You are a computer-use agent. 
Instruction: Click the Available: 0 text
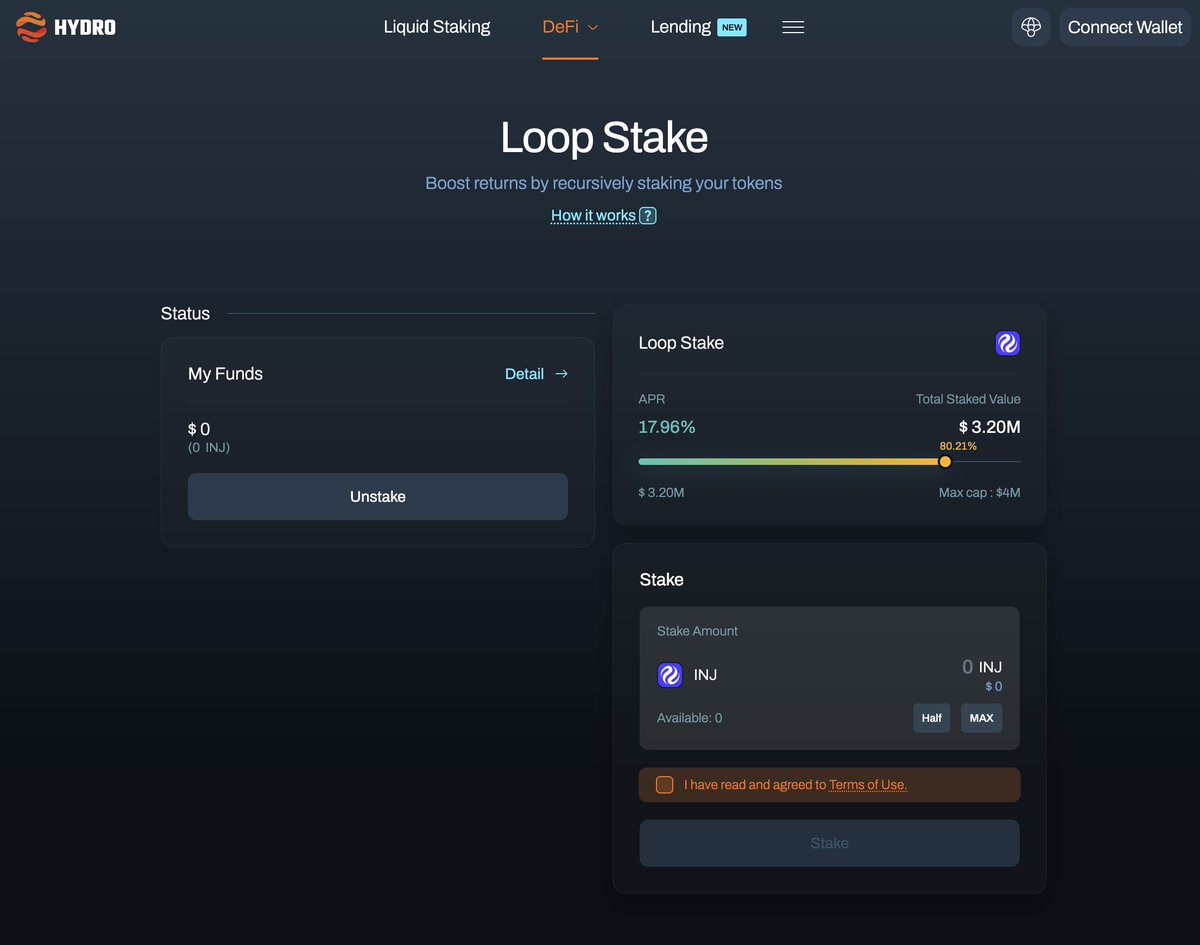point(689,718)
